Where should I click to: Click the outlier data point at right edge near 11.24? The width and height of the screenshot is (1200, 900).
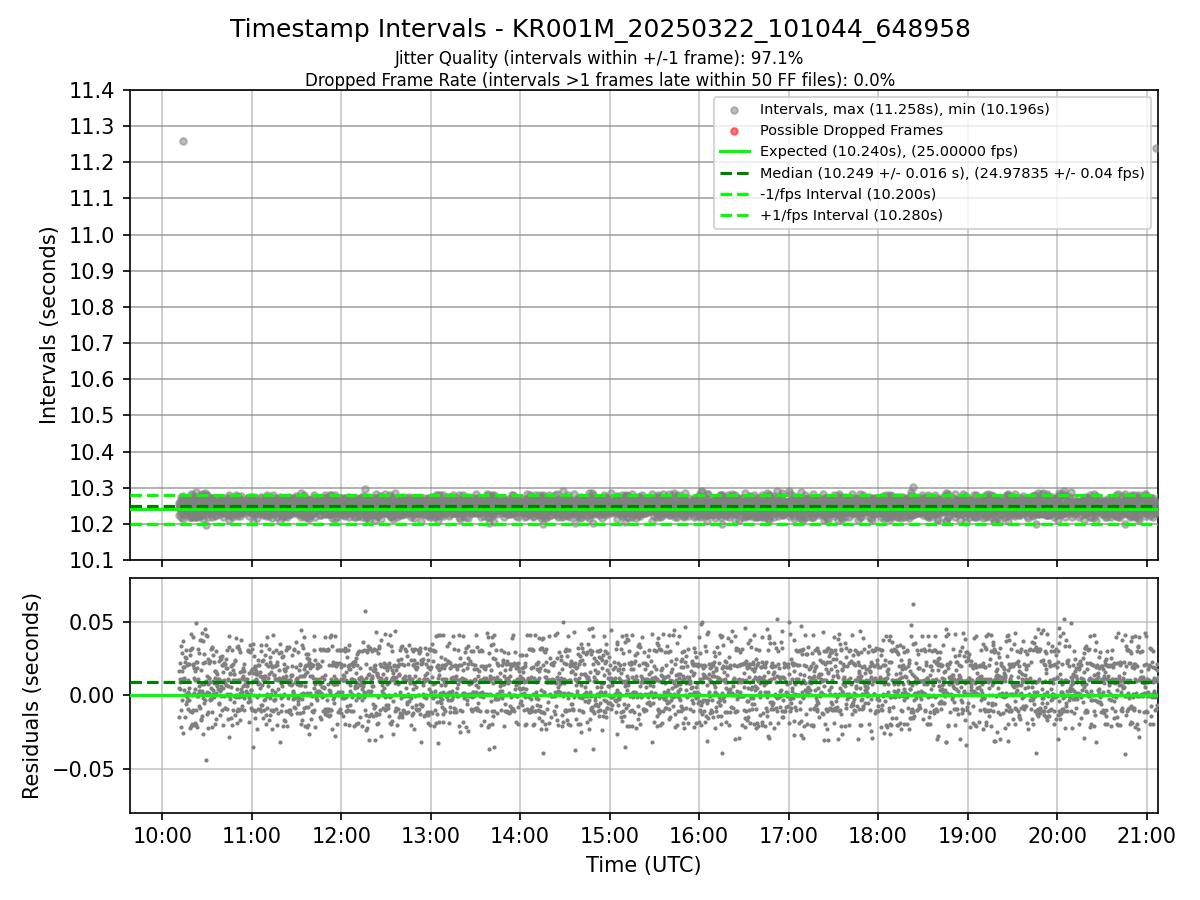1155,148
